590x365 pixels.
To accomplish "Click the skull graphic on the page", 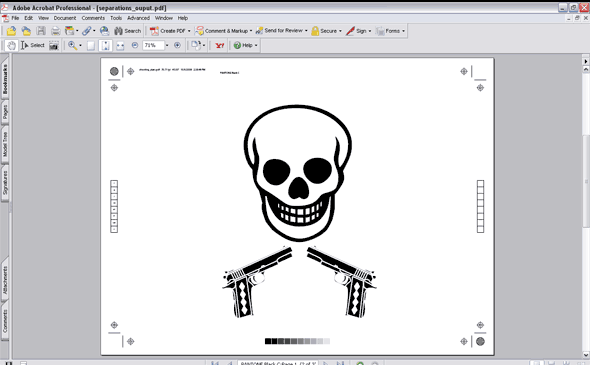I will (298, 173).
